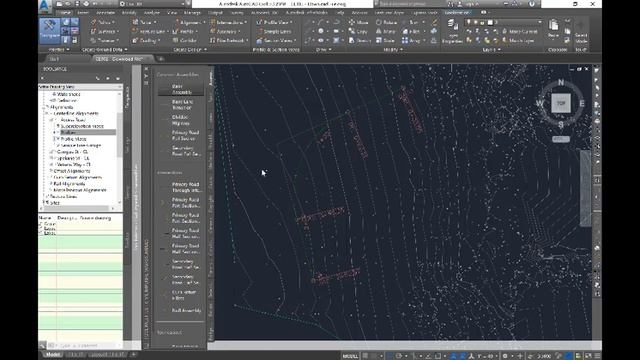
Task: Expand the Palettes panel title
Action: [59, 49]
